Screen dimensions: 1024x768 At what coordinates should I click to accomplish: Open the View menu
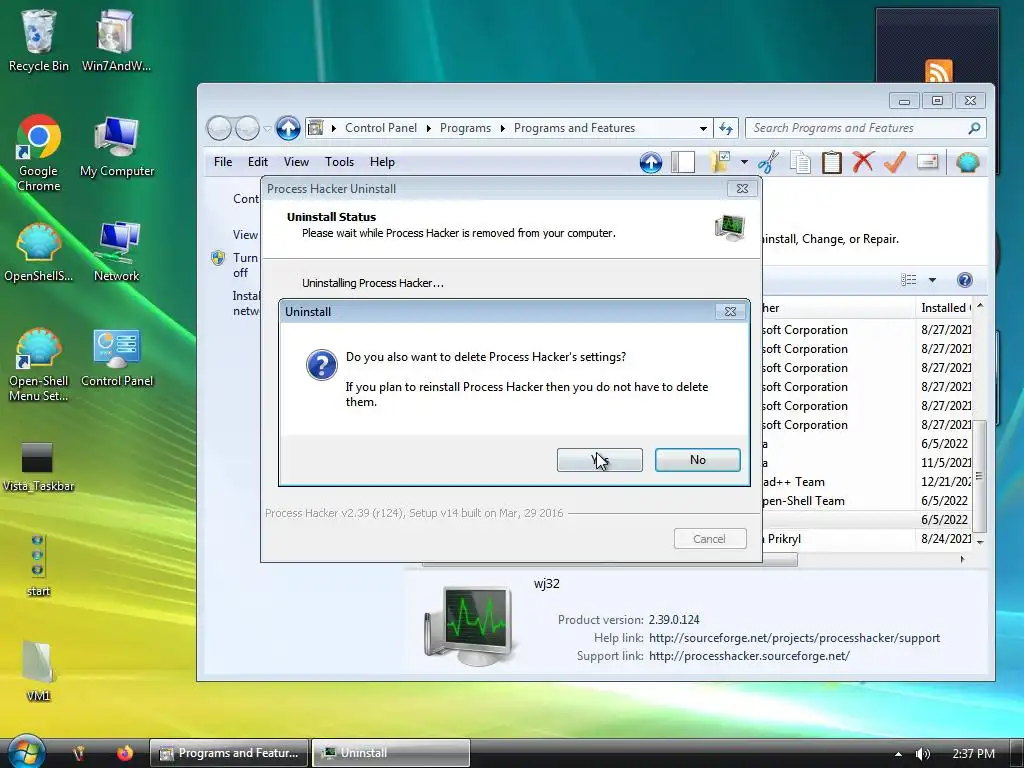click(296, 162)
